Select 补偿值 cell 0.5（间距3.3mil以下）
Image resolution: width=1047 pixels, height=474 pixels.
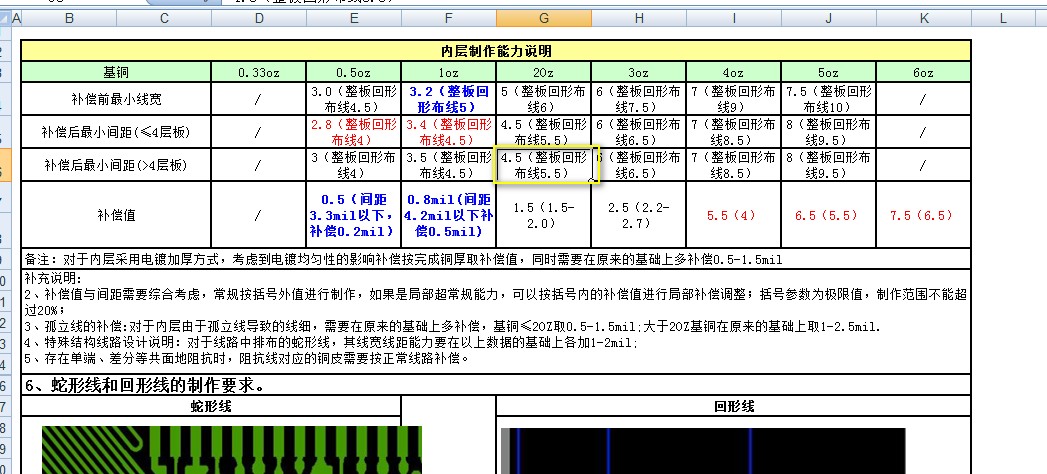[x=354, y=214]
